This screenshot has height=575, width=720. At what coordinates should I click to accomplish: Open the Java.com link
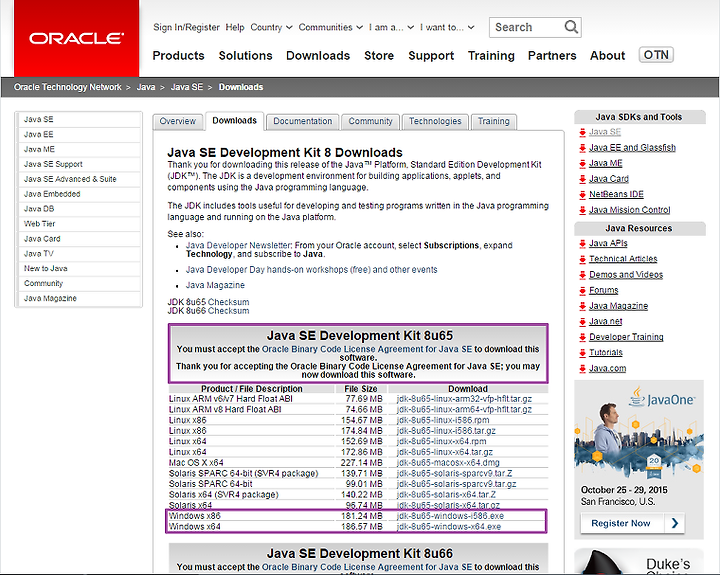(x=608, y=369)
